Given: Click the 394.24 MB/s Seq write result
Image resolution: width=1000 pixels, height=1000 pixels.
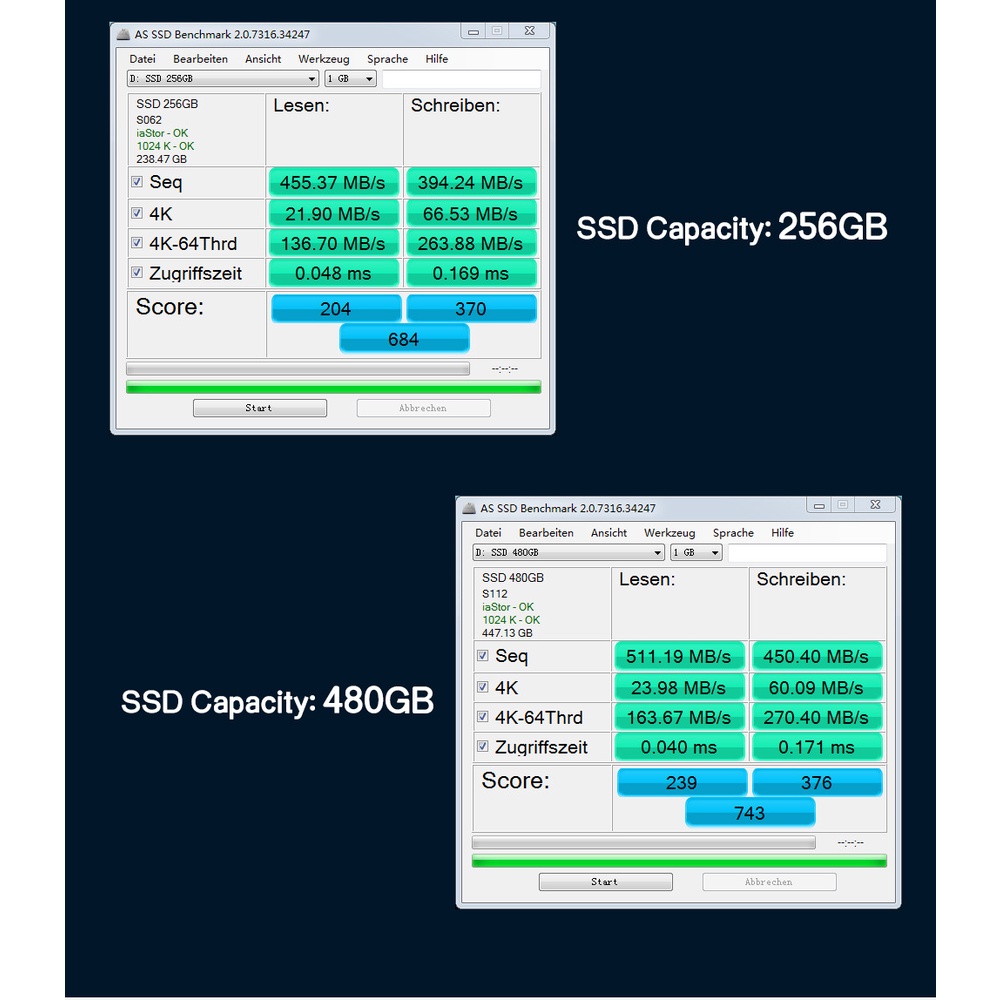Looking at the screenshot, I should 471,182.
